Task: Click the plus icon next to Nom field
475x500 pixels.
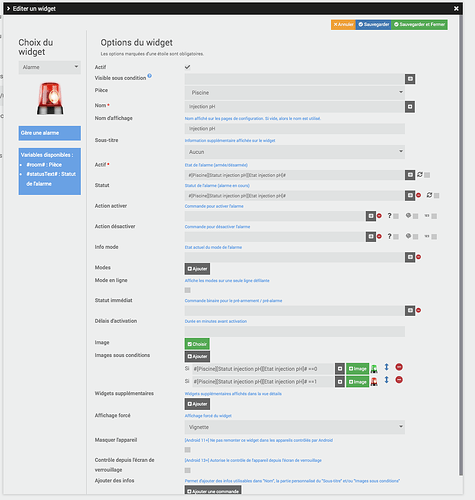Action: pyautogui.click(x=410, y=107)
